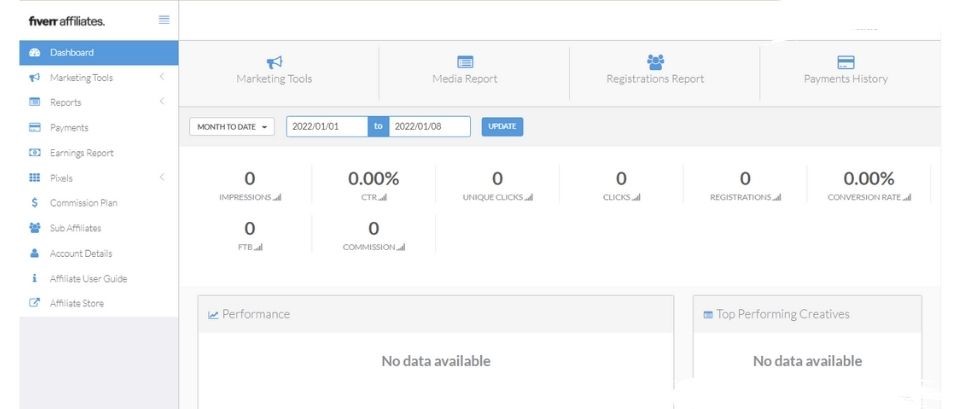The height and width of the screenshot is (409, 959).
Task: Click the start date field 2022/01/01
Action: pyautogui.click(x=326, y=127)
